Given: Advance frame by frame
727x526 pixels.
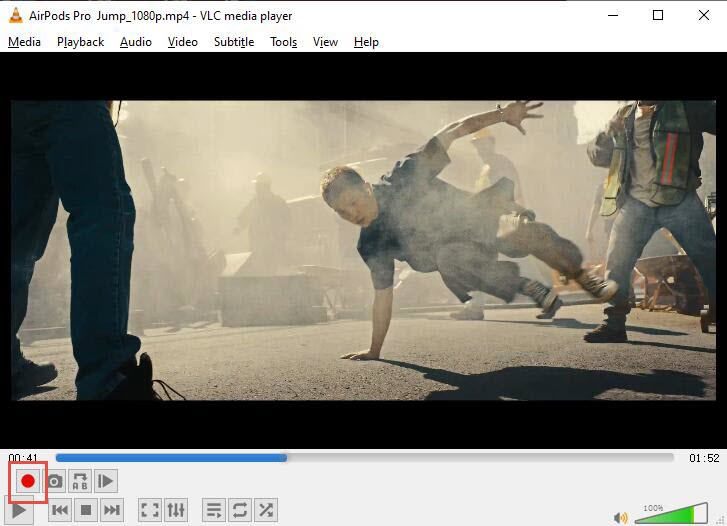Looking at the screenshot, I should [106, 481].
